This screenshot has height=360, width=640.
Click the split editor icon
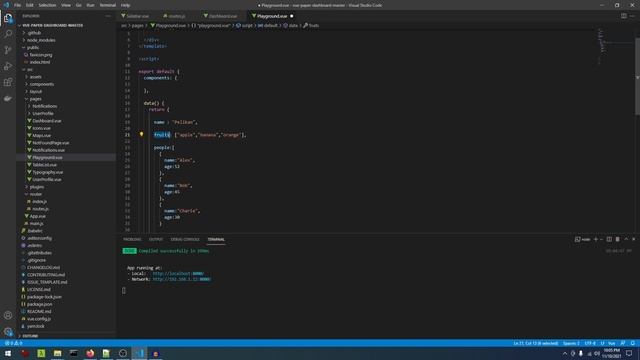tap(624, 16)
